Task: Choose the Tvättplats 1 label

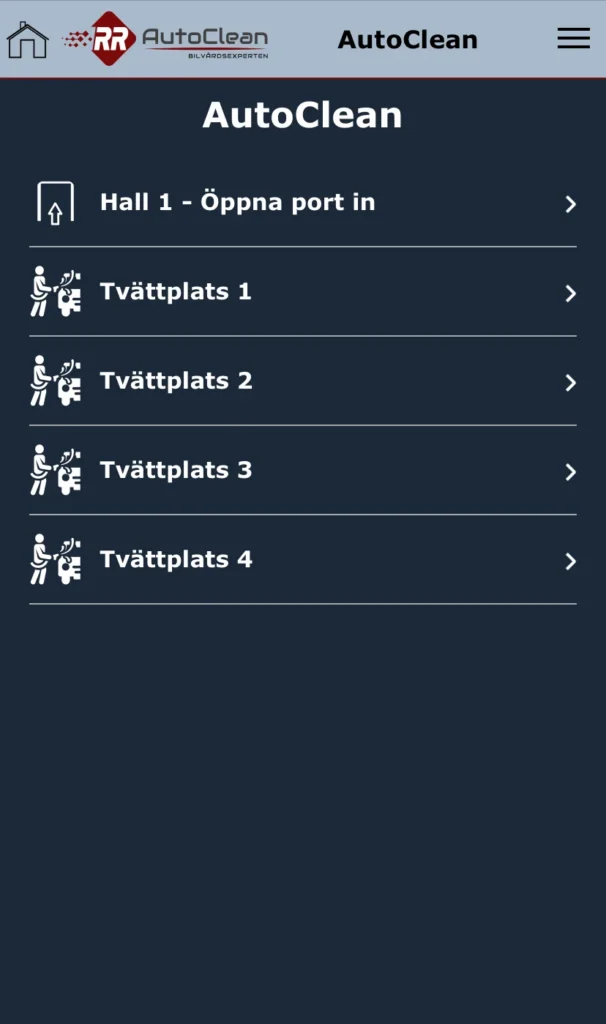Action: coord(176,292)
